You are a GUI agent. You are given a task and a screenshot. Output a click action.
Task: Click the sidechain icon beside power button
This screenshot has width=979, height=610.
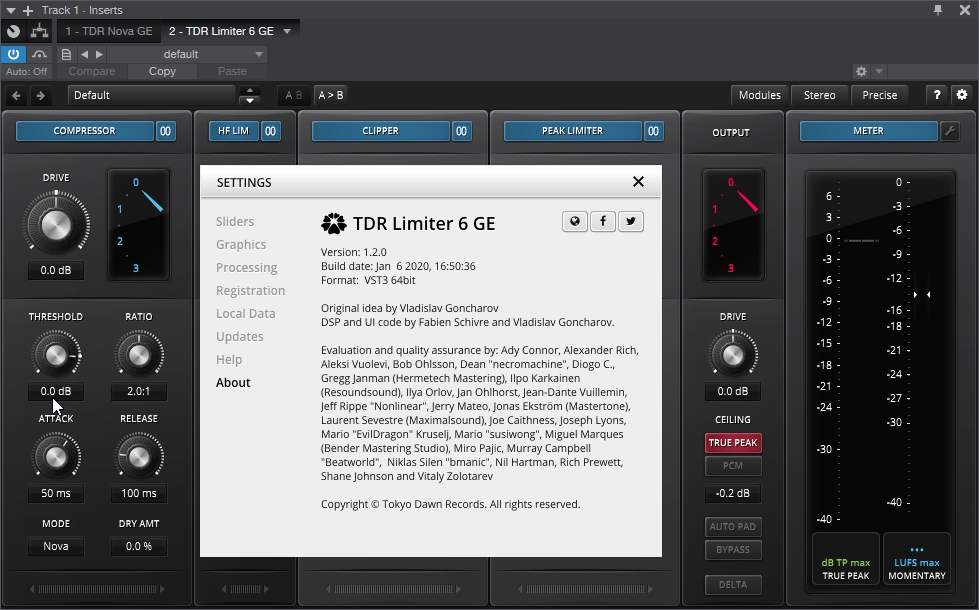click(x=39, y=54)
